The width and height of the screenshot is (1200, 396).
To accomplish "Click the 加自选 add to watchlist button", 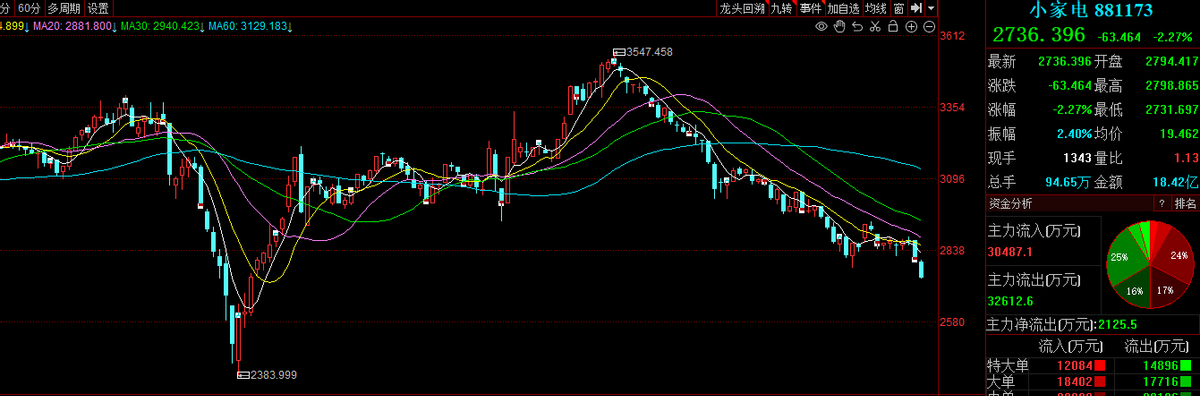I will [843, 8].
